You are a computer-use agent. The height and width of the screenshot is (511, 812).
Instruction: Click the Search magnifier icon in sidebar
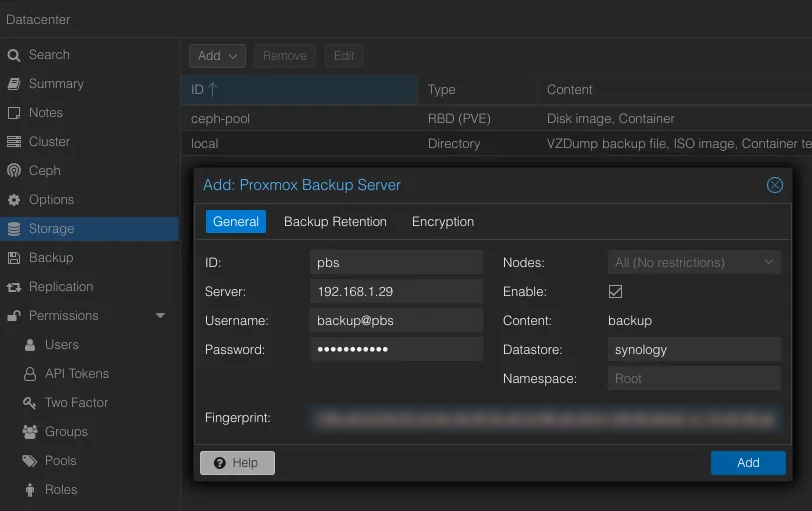click(14, 55)
